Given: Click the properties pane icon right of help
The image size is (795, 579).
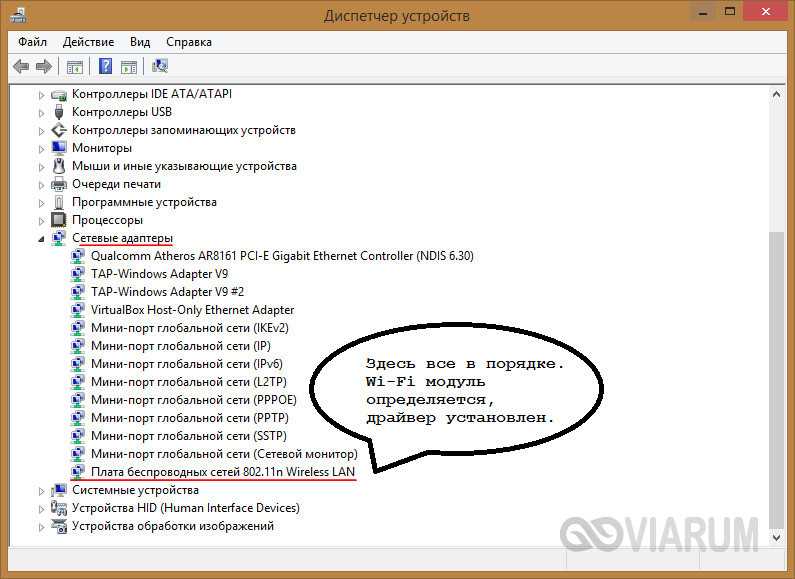Looking at the screenshot, I should click(x=129, y=66).
